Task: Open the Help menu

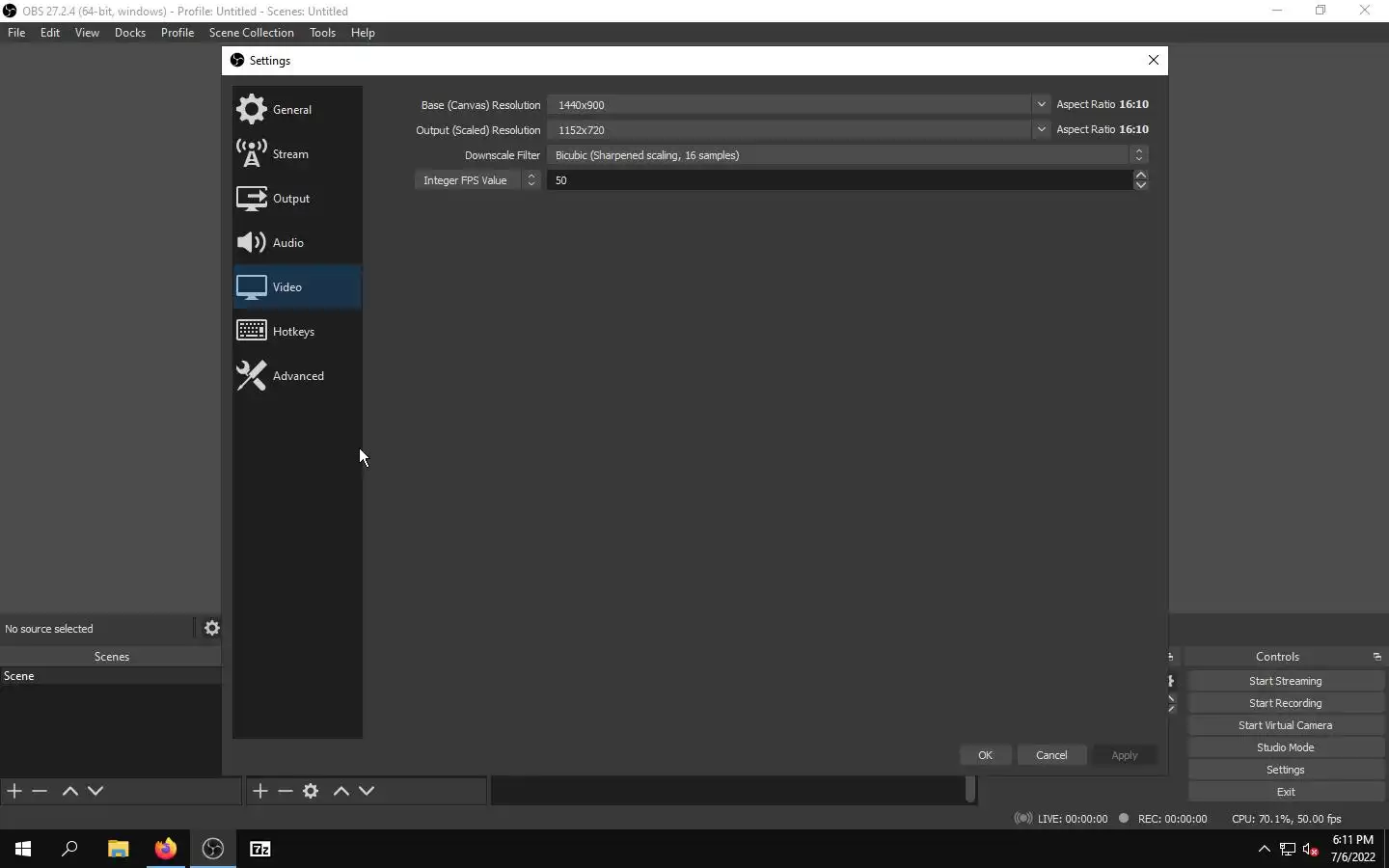Action: 363,32
